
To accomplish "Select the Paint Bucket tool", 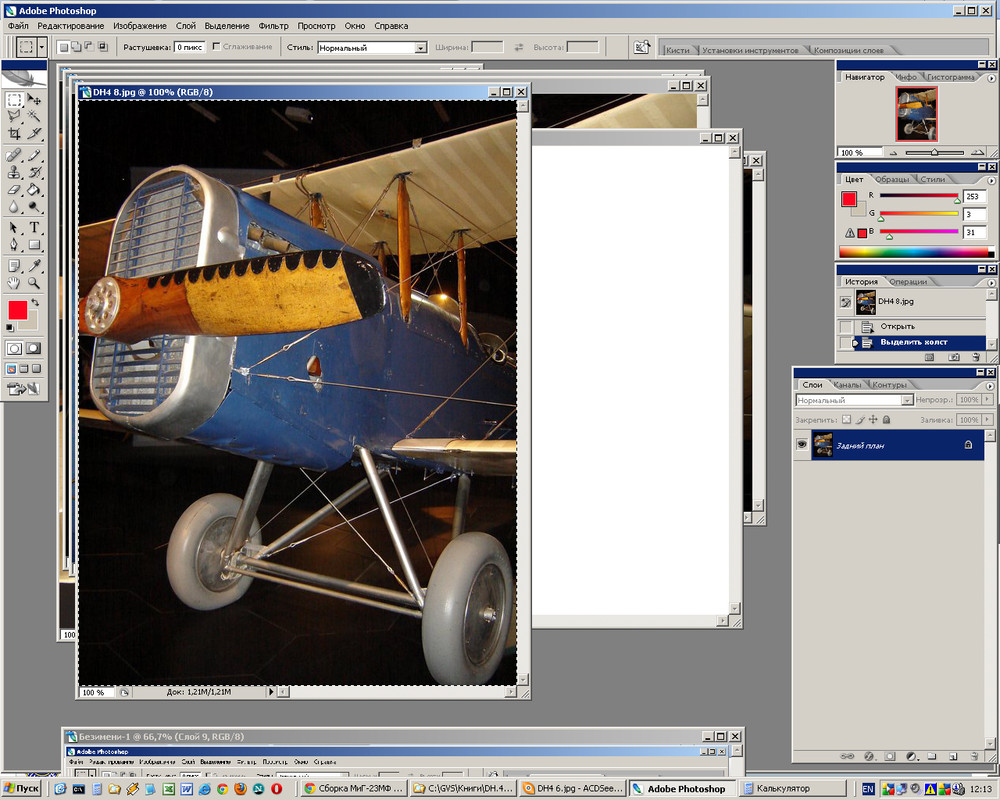I will (34, 189).
